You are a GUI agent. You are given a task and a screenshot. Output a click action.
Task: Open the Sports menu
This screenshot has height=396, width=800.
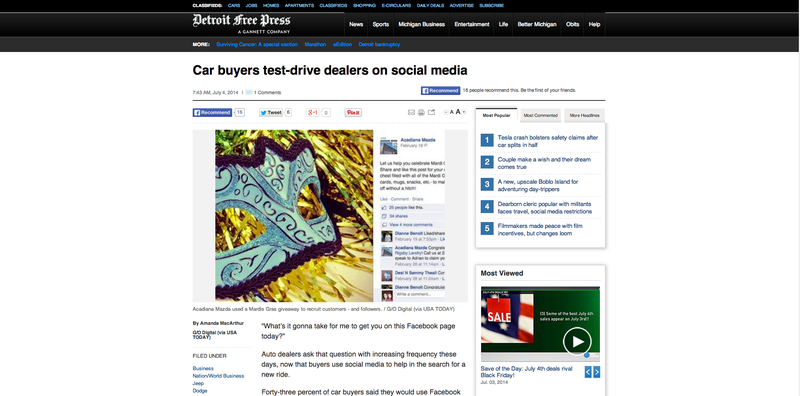pos(381,24)
